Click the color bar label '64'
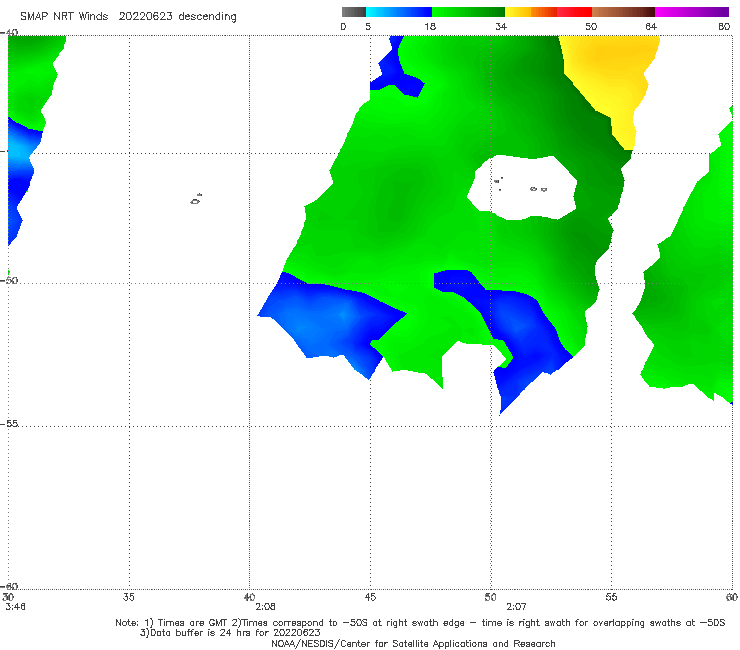The height and width of the screenshot is (650, 740). pos(651,26)
